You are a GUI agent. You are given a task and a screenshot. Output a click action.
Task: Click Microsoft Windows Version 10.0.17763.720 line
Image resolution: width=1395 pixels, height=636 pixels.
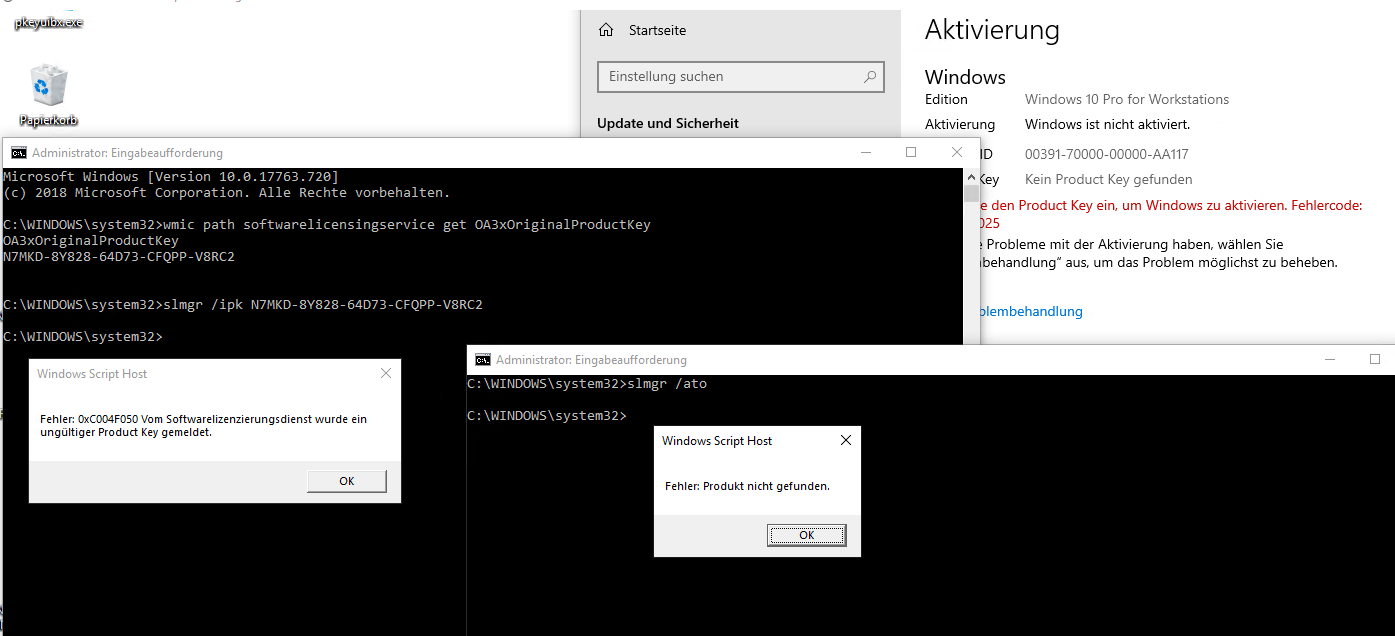171,176
